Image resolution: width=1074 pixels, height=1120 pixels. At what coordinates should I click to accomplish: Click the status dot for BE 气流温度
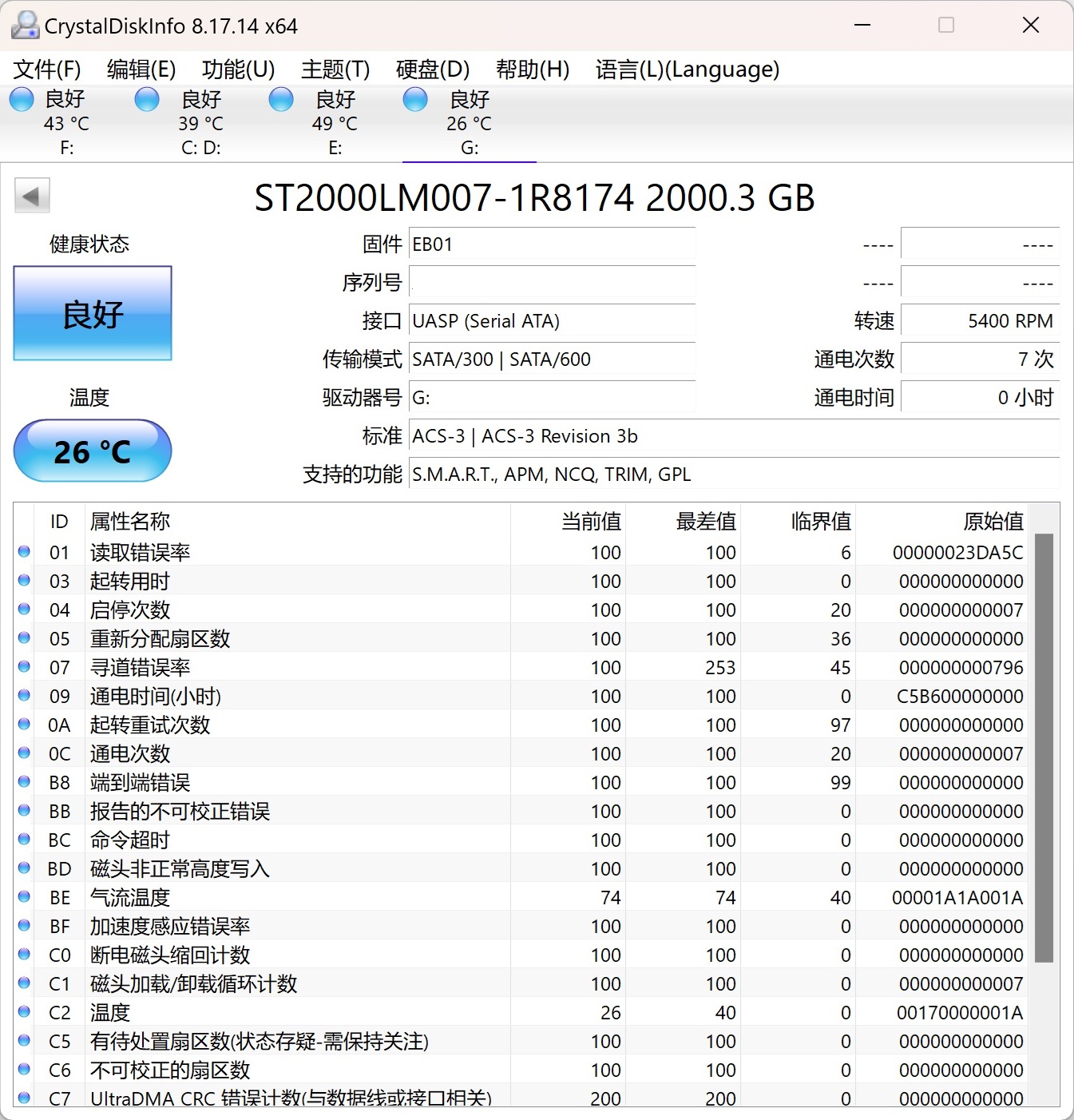click(x=24, y=896)
